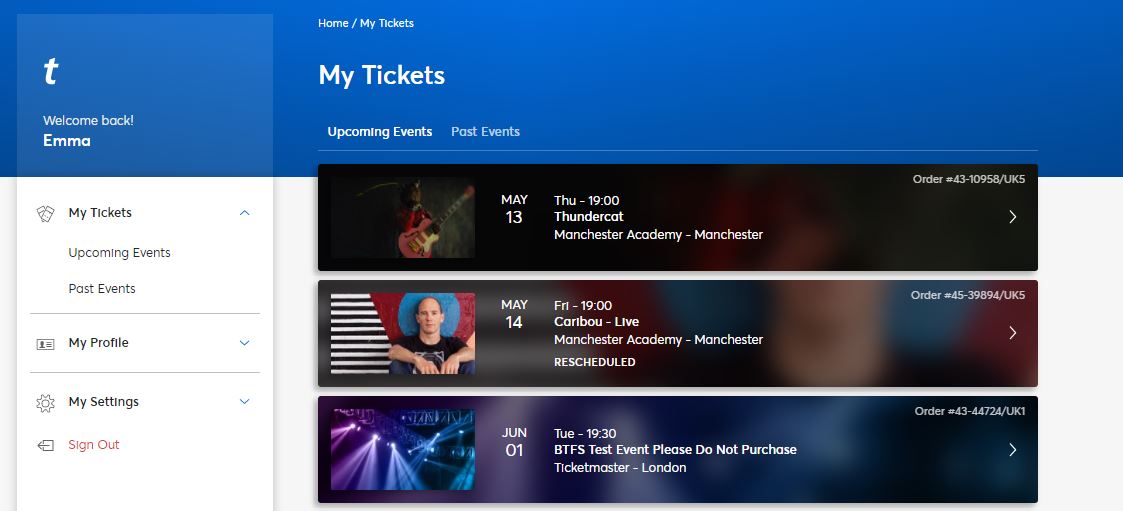Click the My Tickets ticket icon
Viewport: 1123px width, 511px height.
point(45,213)
